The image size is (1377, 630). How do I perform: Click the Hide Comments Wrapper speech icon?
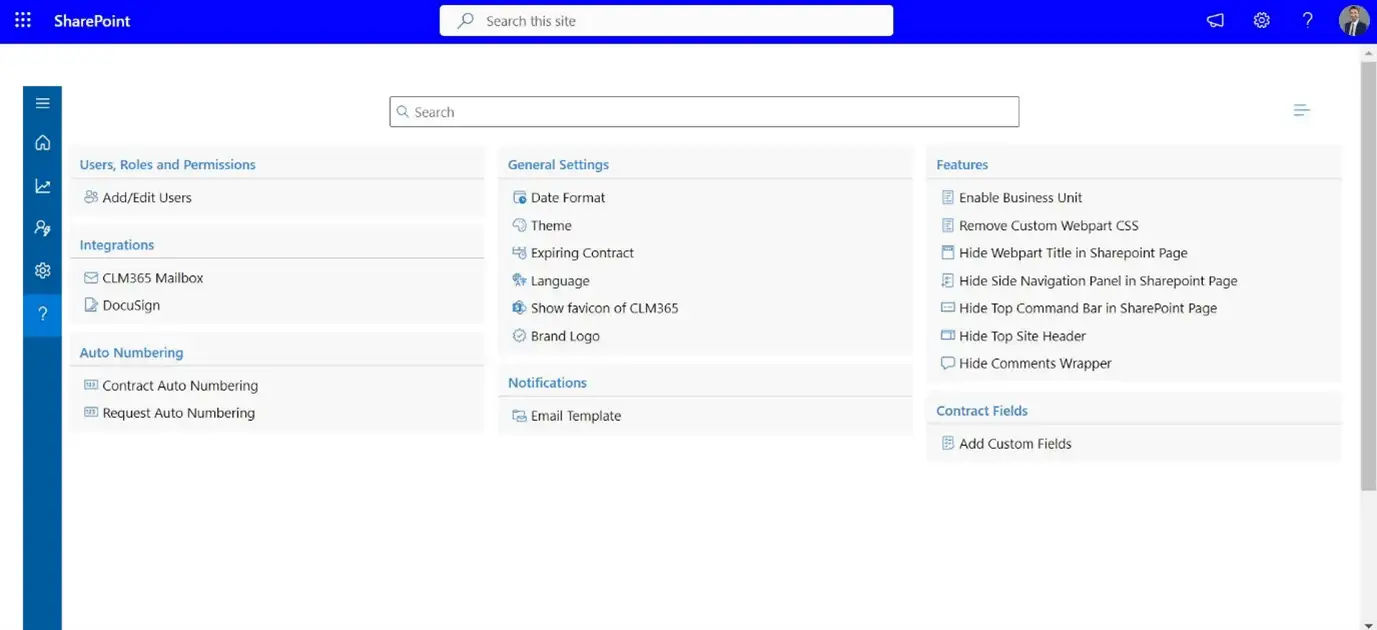pos(948,363)
